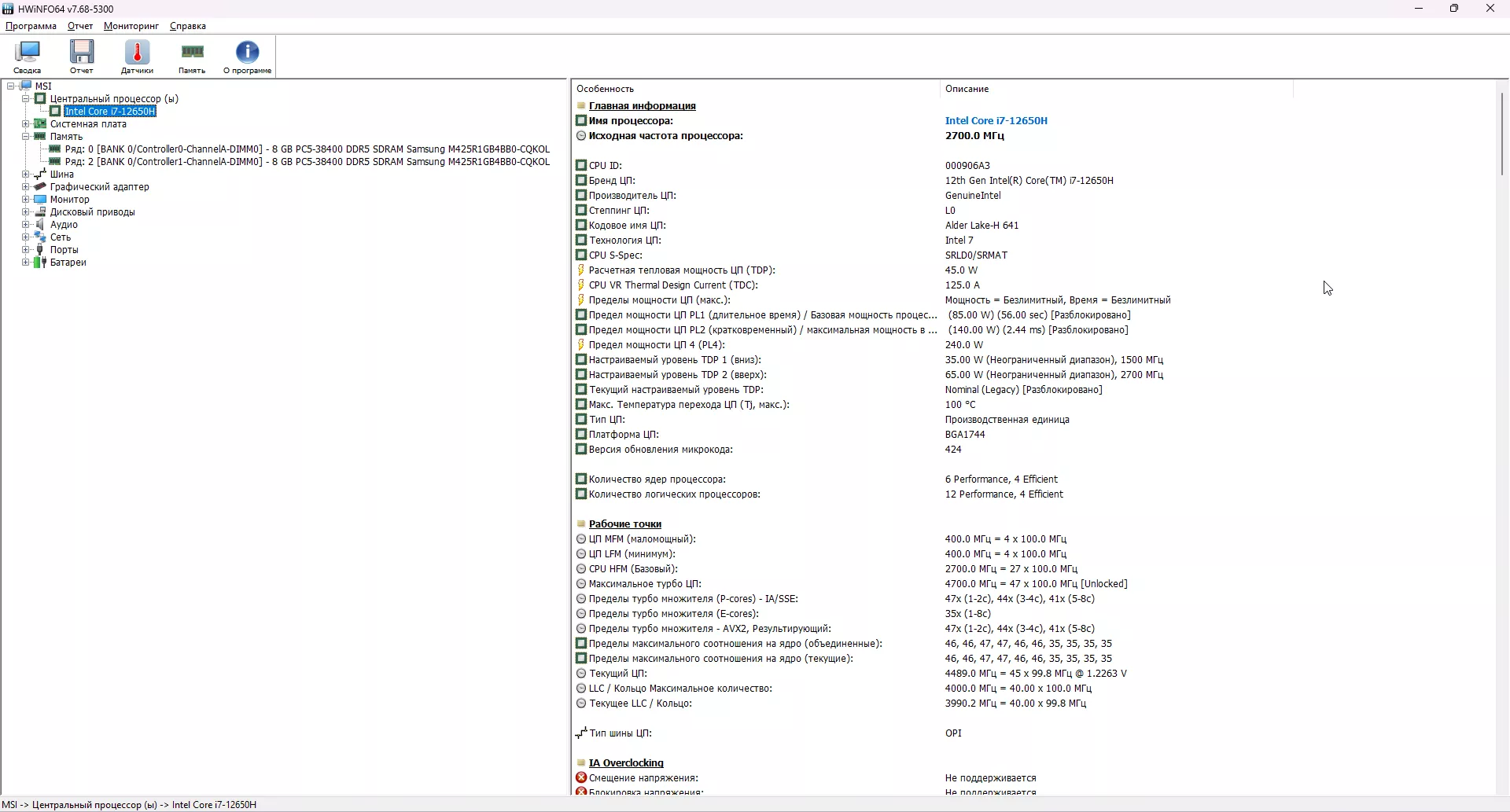Open the Мониторинг menu
Viewport: 1510px width, 812px height.
[131, 26]
